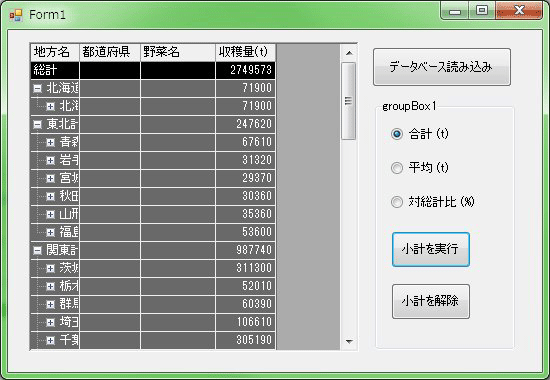Expand the row with value 106610
Screen dimensions: 550x380
click(x=51, y=322)
